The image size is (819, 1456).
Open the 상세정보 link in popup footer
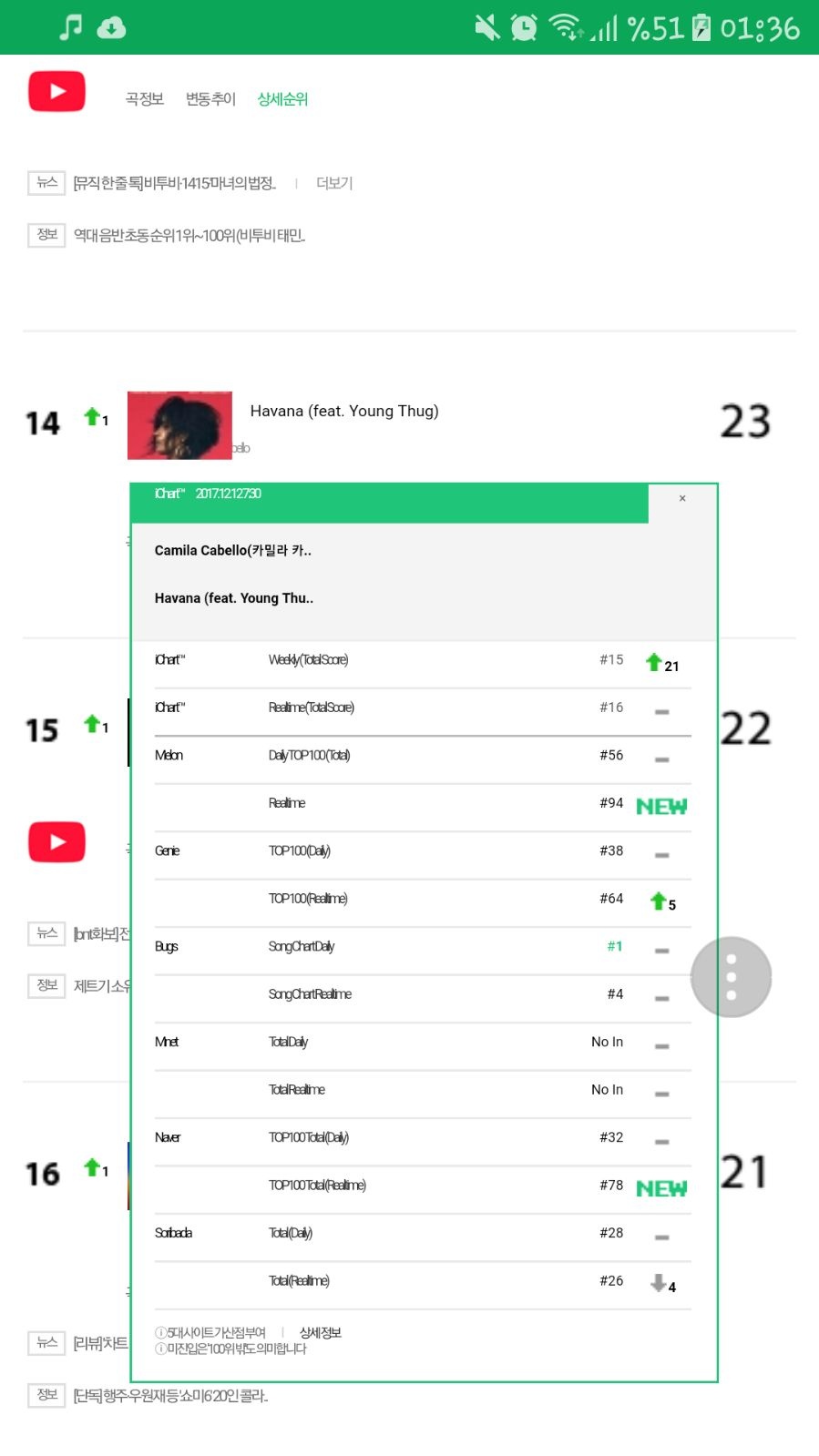(321, 1333)
